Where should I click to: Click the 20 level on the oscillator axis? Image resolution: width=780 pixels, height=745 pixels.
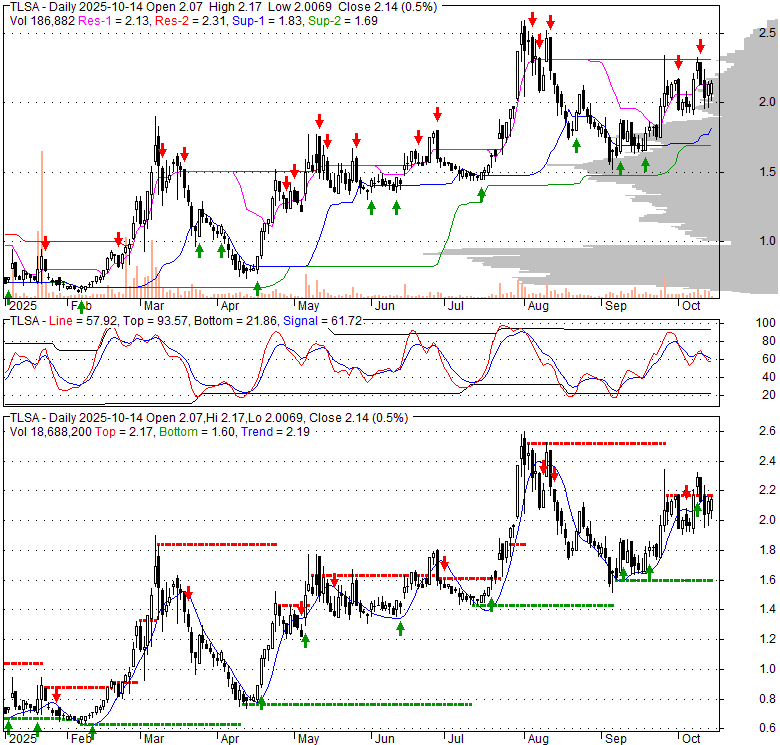[x=769, y=395]
